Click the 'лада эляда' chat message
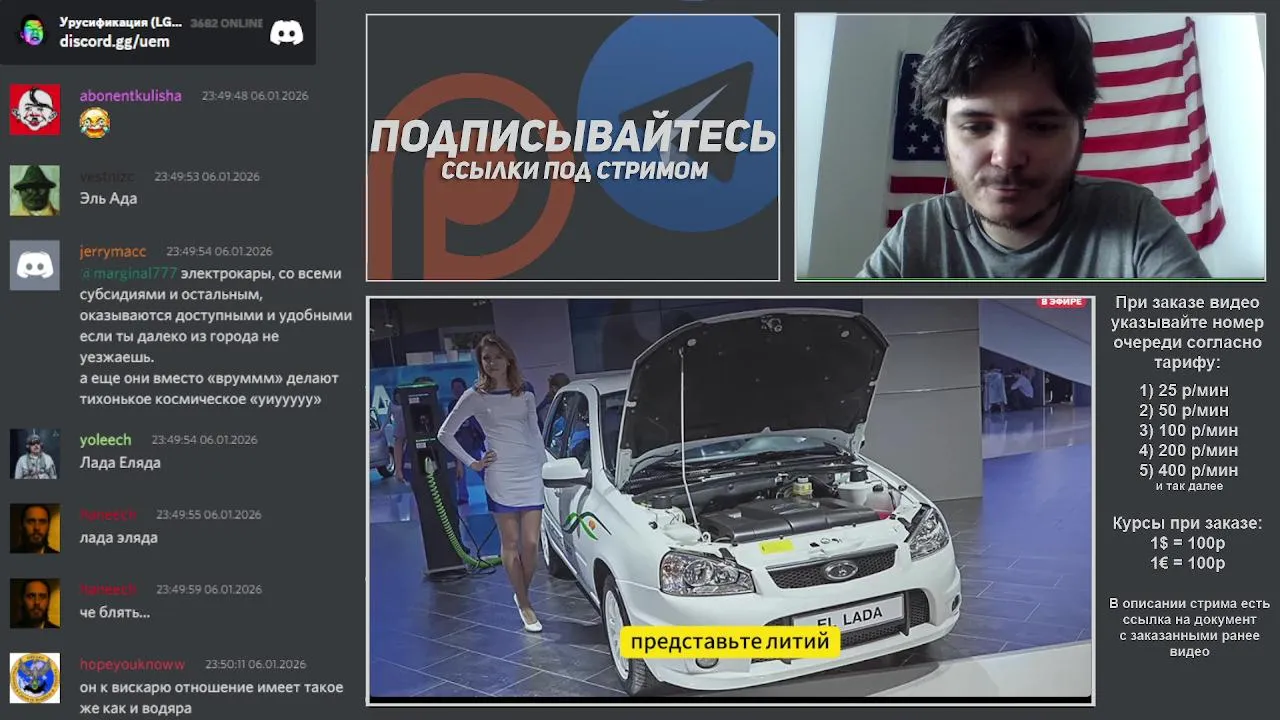 (118, 537)
